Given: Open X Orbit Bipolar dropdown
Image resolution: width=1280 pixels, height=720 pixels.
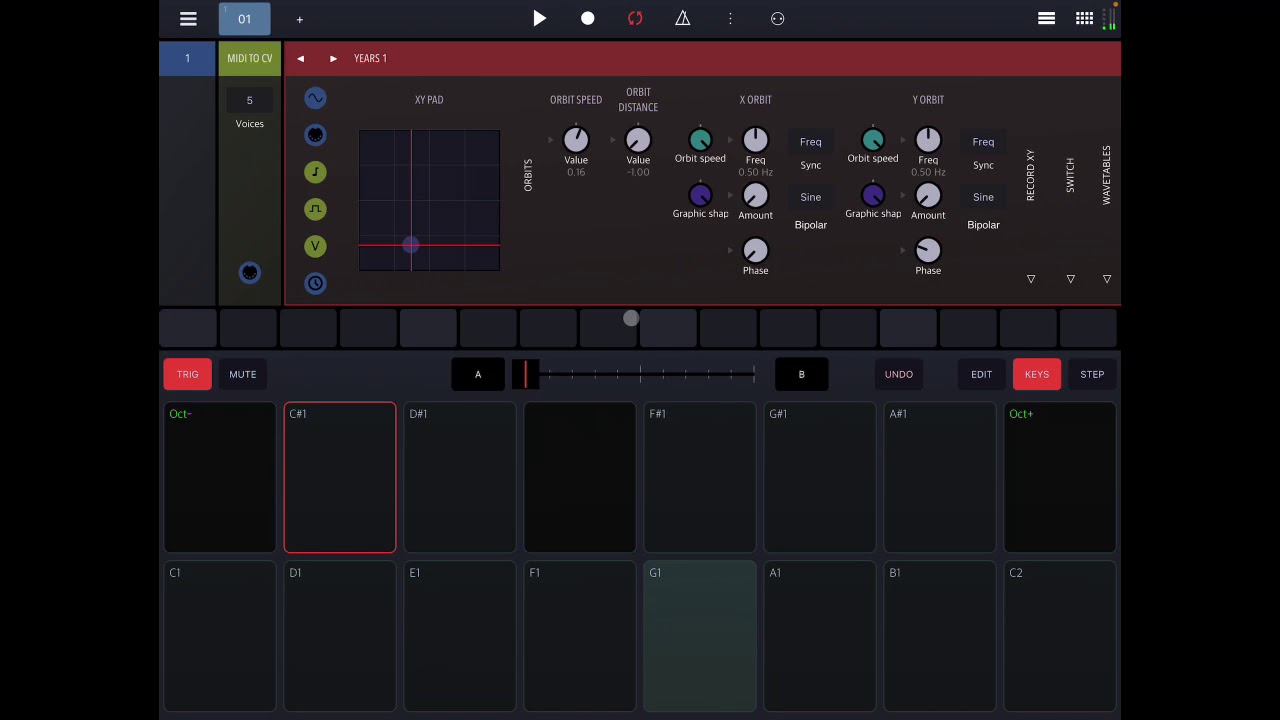Looking at the screenshot, I should [811, 225].
